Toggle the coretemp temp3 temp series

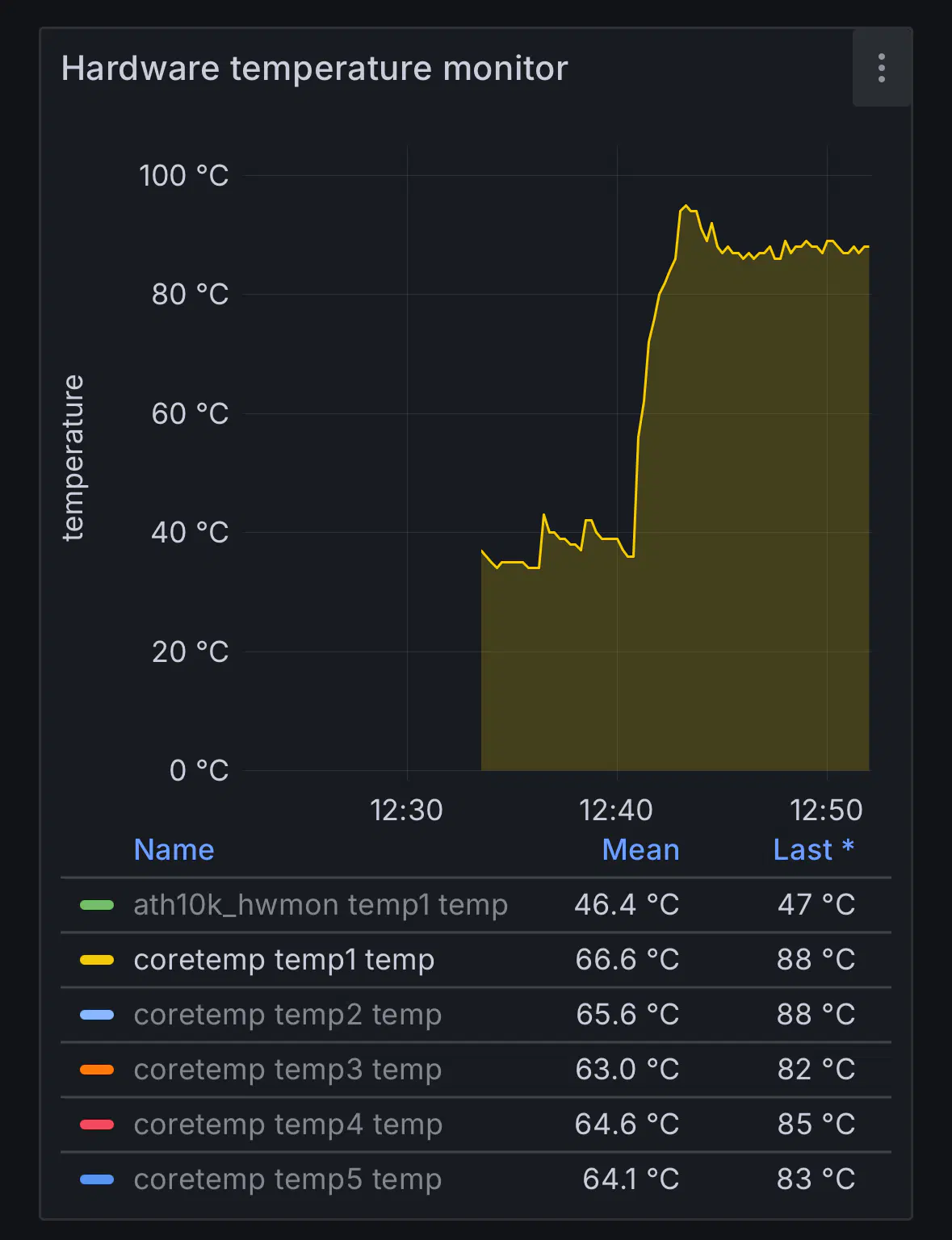point(287,1070)
